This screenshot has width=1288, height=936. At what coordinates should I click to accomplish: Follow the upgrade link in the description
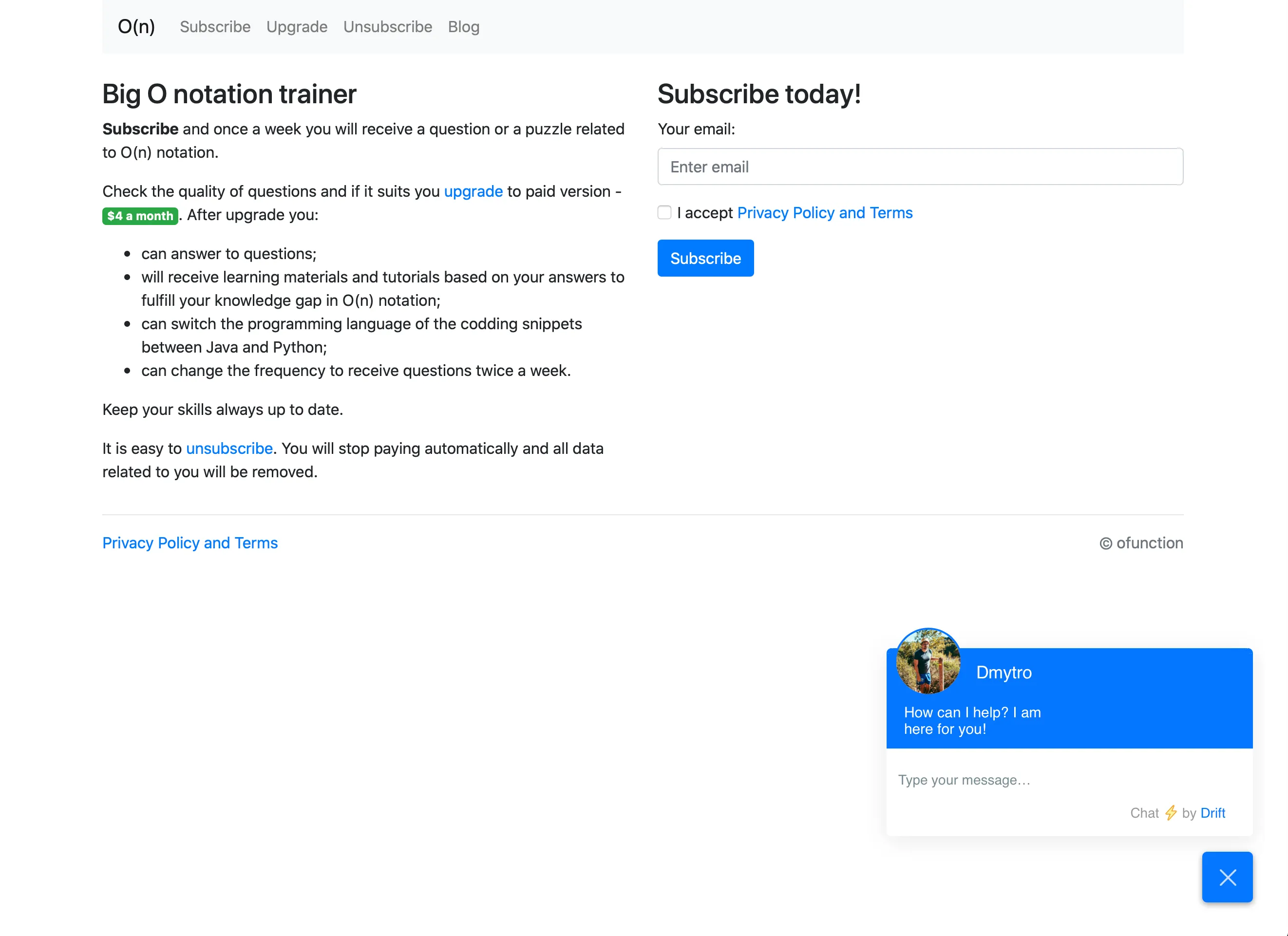[473, 191]
